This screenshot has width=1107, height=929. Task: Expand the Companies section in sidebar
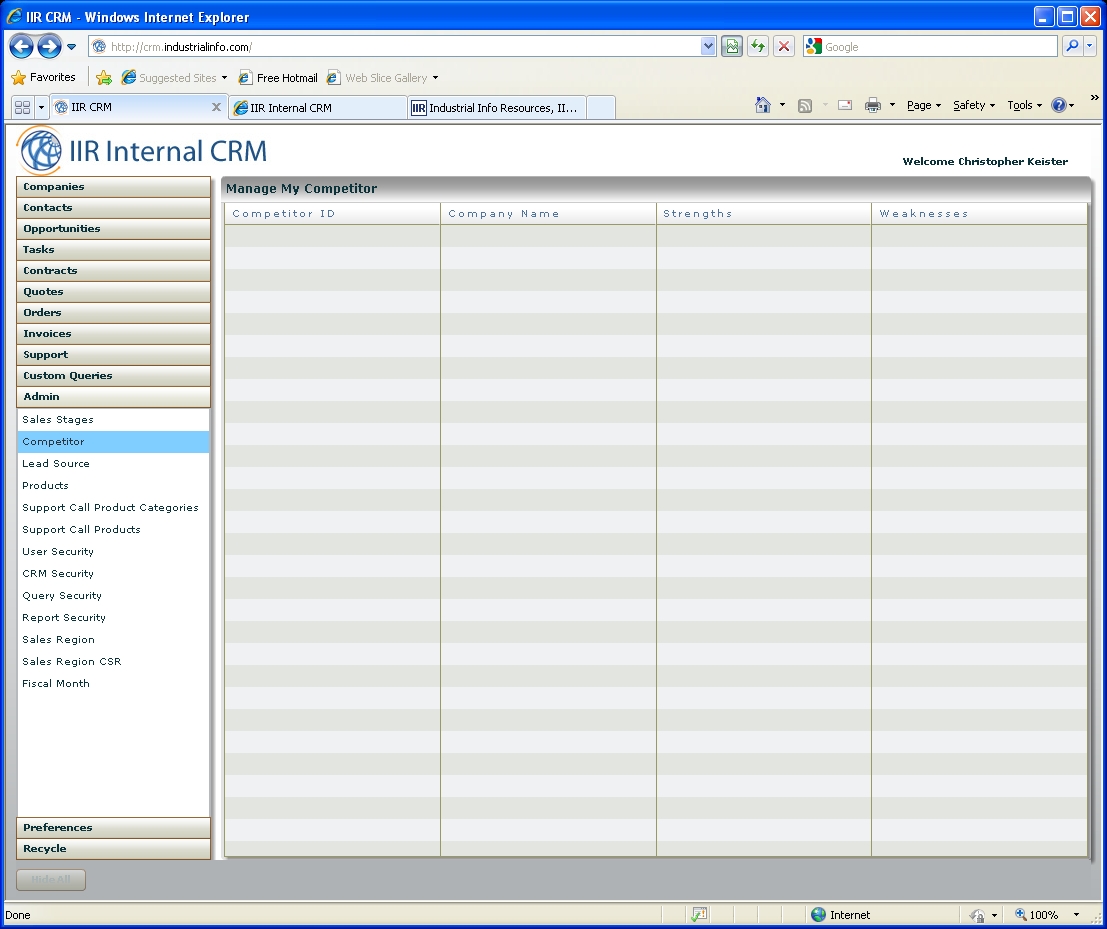(113, 187)
